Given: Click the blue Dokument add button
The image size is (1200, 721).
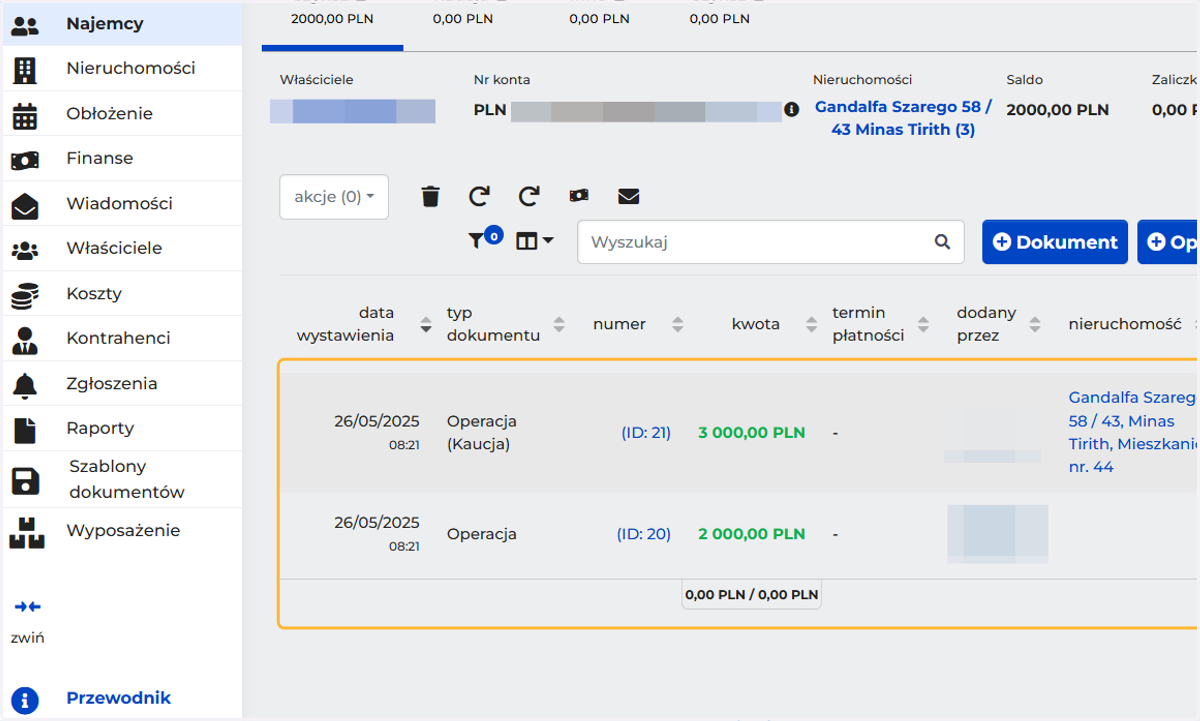Looking at the screenshot, I should click(1055, 242).
